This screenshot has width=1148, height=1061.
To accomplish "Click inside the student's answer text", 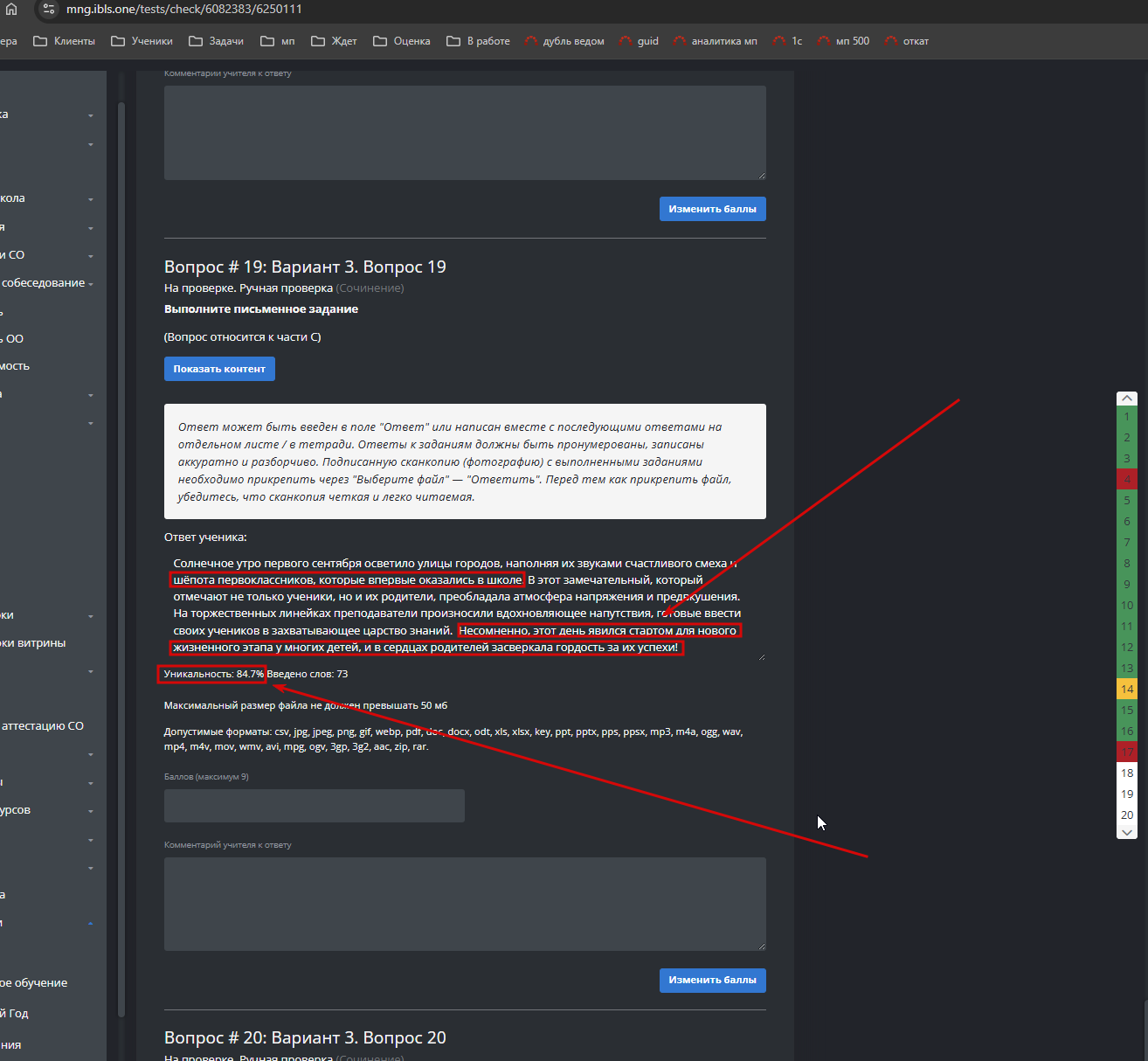I will coord(465,605).
